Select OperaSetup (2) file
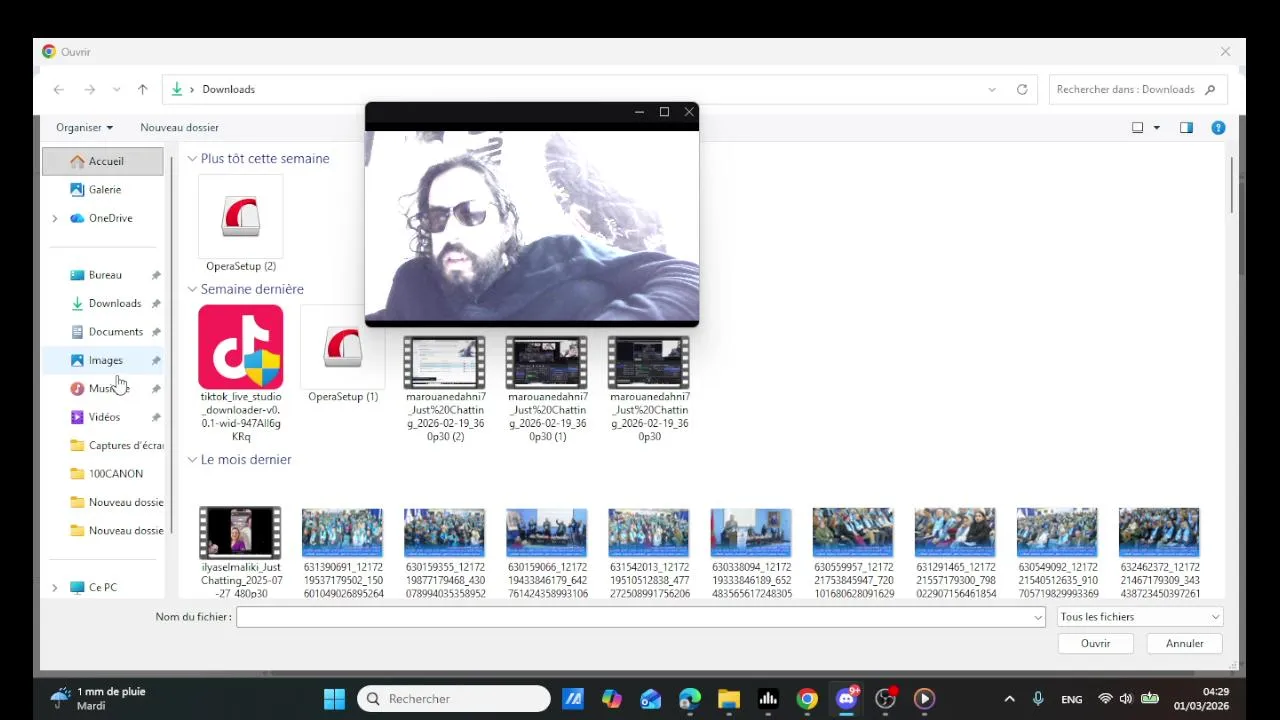1280x720 pixels. pyautogui.click(x=241, y=224)
